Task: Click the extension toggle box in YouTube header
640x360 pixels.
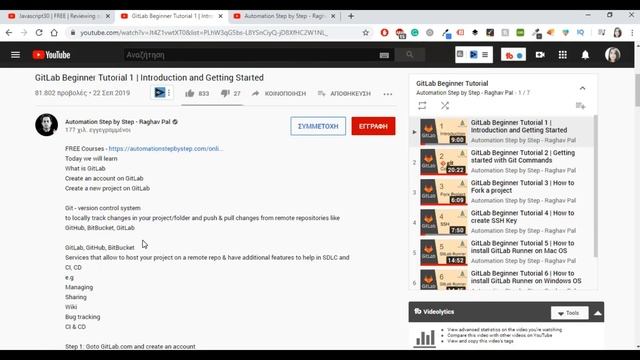Action: (474, 55)
